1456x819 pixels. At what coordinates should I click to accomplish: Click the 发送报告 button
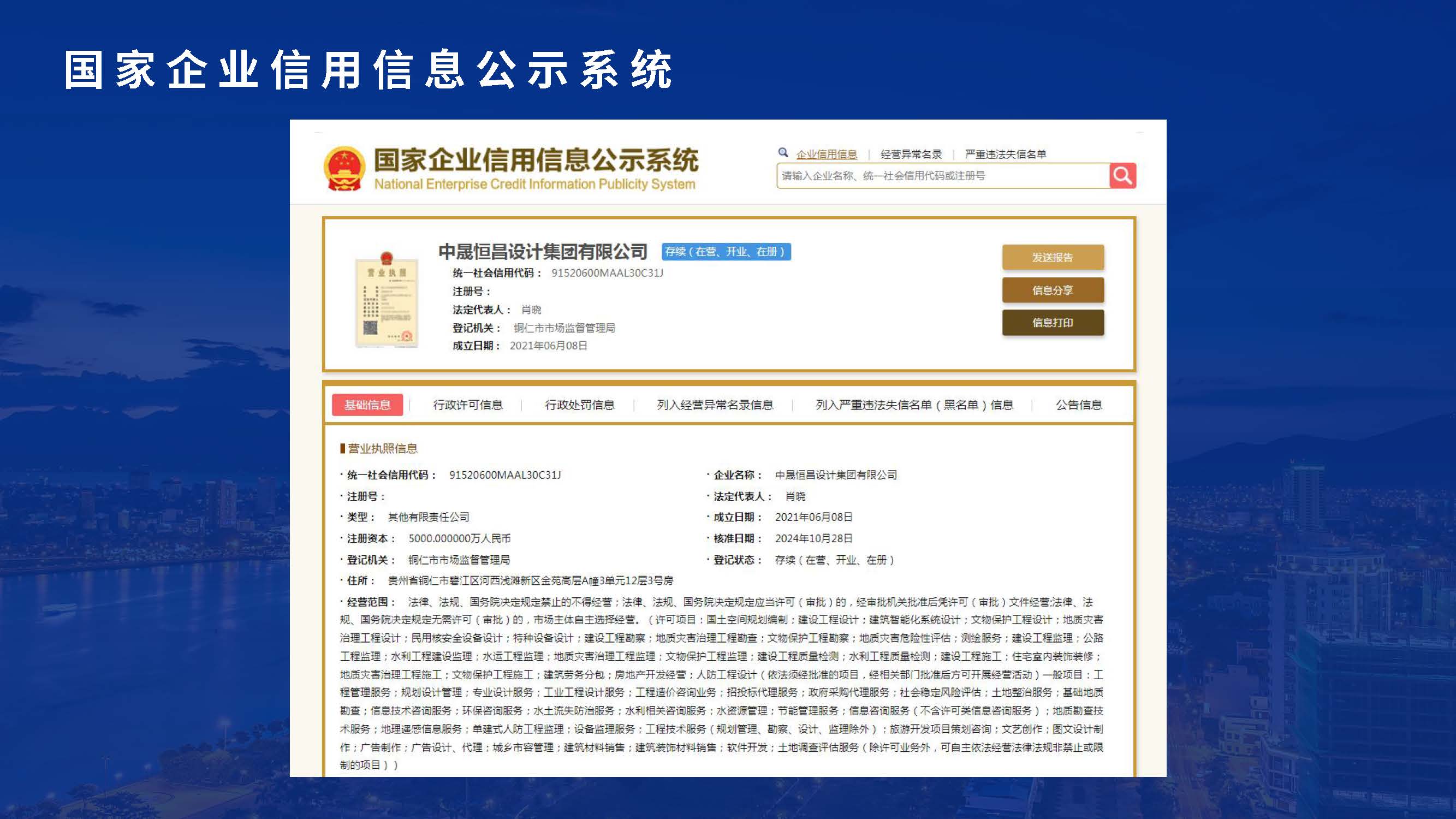pyautogui.click(x=1053, y=257)
